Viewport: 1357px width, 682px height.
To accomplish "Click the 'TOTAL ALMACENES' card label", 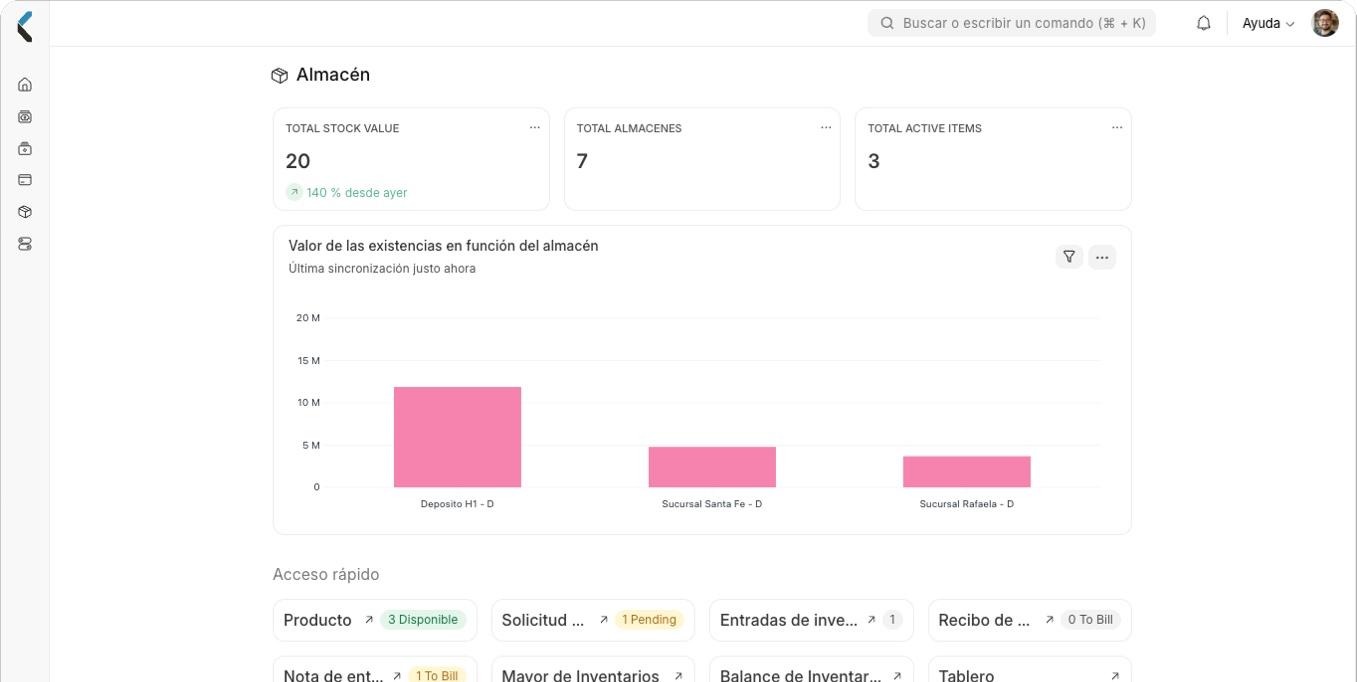I will pos(629,128).
